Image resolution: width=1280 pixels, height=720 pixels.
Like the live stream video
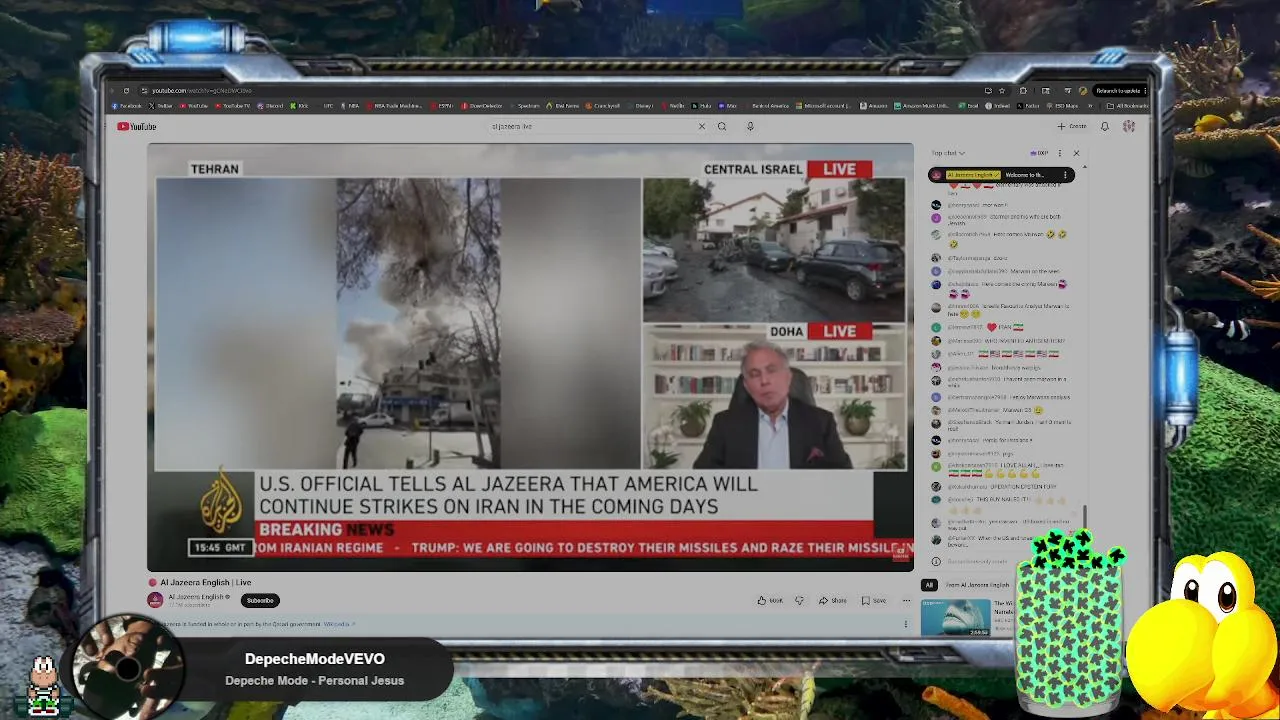pyautogui.click(x=770, y=600)
